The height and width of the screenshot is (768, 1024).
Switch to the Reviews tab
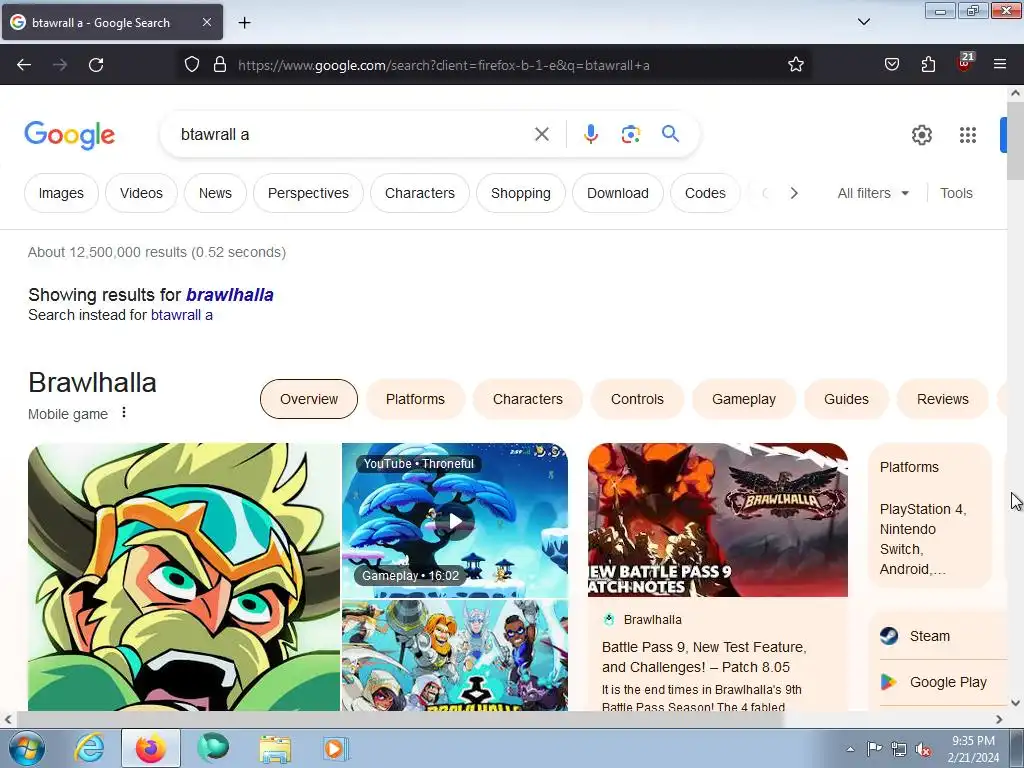[943, 399]
